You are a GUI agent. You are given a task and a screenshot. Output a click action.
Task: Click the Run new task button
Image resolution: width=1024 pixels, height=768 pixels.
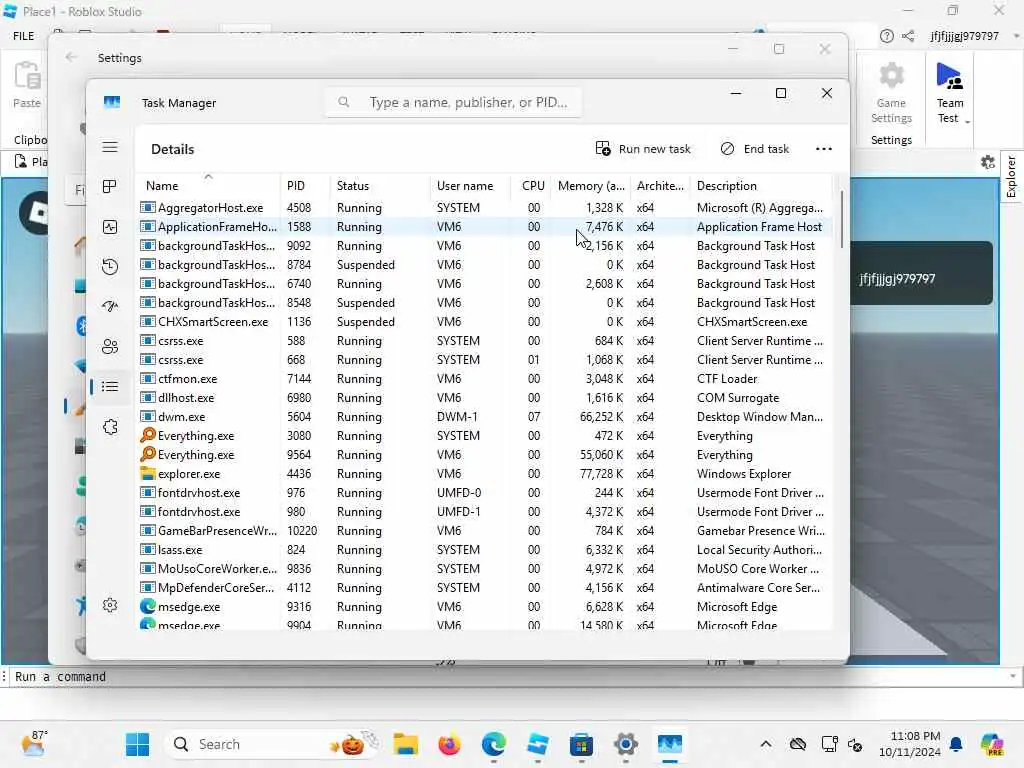point(643,149)
